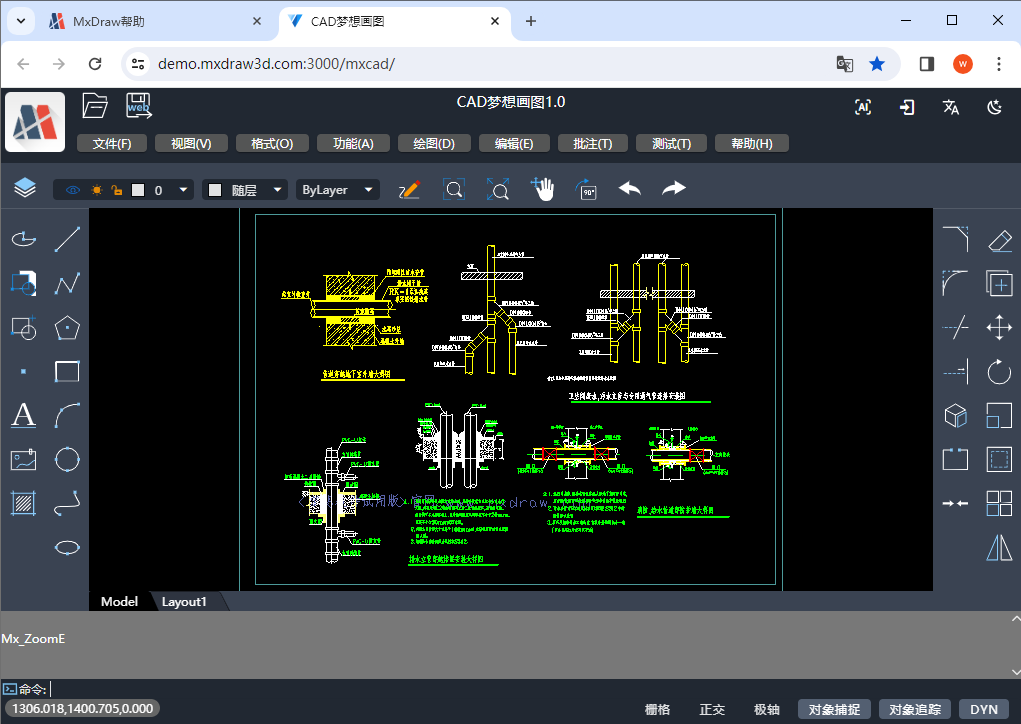Select the Rectangle drawing tool
The width and height of the screenshot is (1021, 724).
point(66,371)
